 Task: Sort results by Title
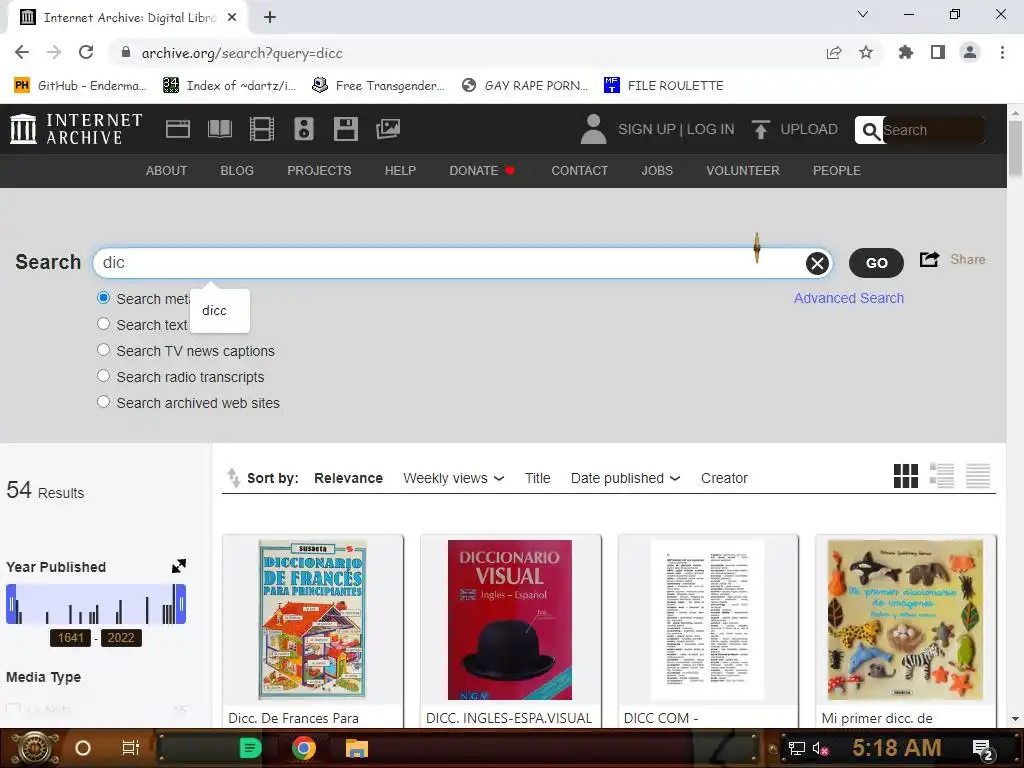[x=537, y=478]
